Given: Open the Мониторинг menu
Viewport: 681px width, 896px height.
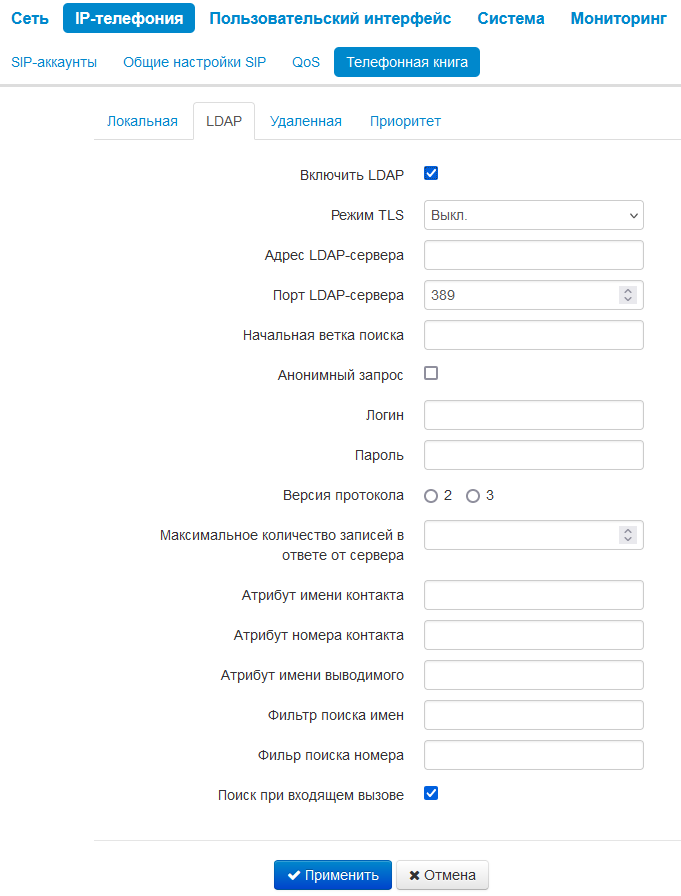Looking at the screenshot, I should [x=618, y=18].
